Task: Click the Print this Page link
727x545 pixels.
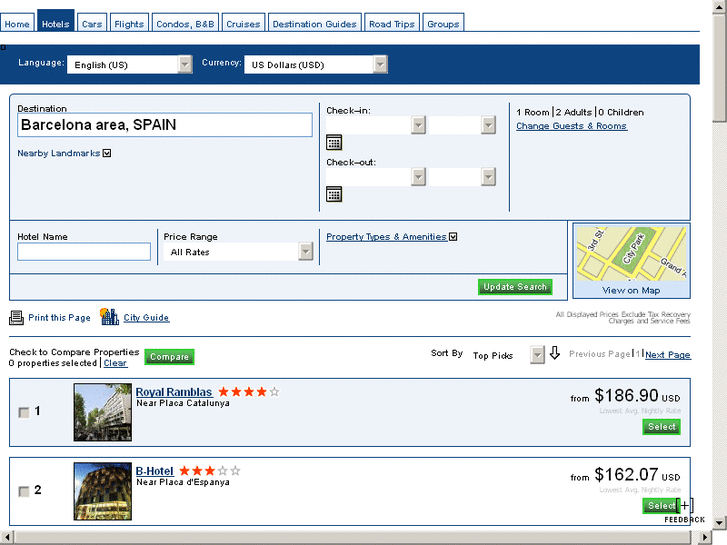Action: pyautogui.click(x=59, y=318)
